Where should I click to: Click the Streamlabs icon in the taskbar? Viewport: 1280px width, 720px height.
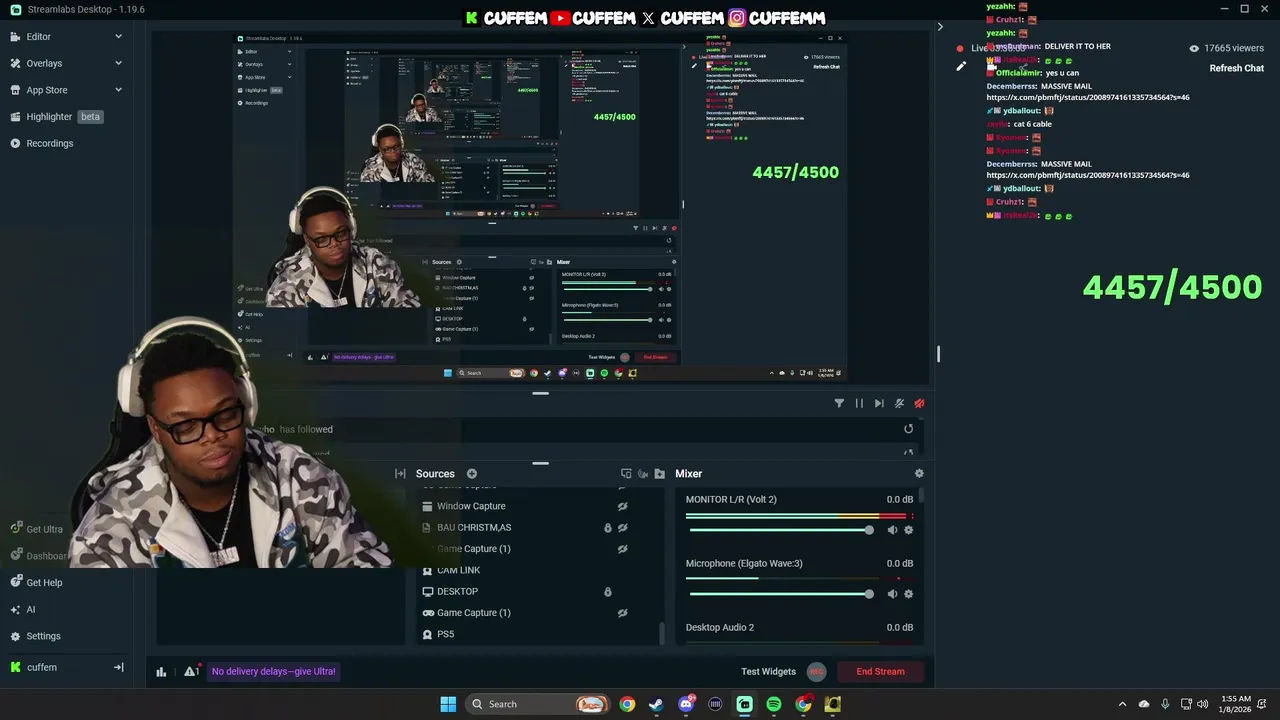click(745, 704)
